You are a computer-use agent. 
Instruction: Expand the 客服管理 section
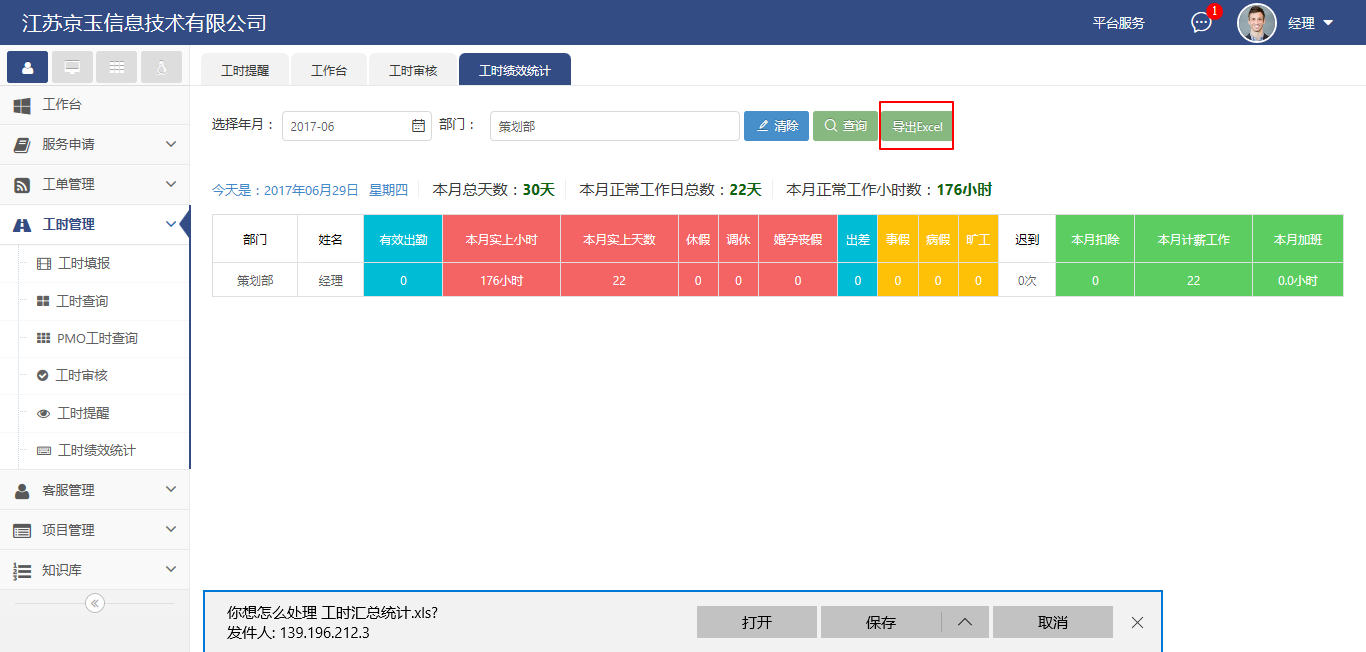[95, 490]
